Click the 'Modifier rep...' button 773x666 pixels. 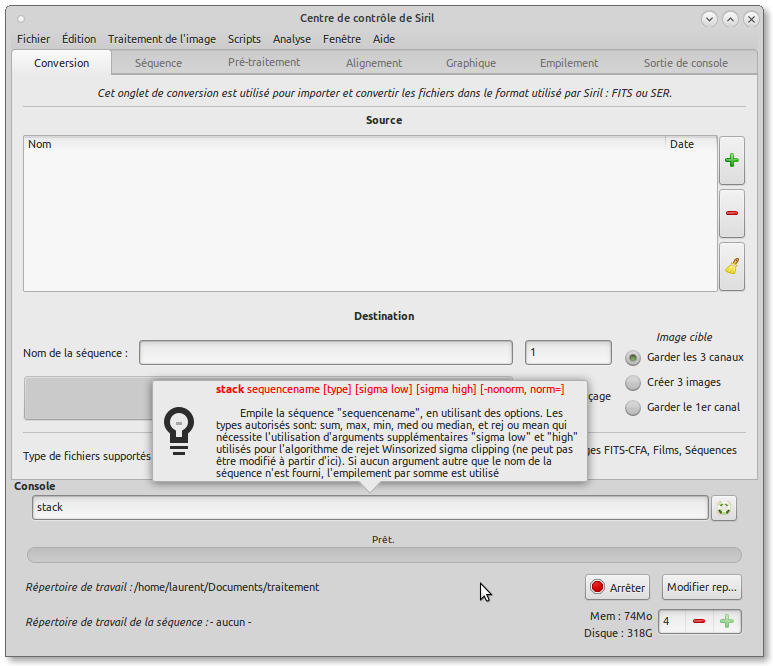click(701, 587)
